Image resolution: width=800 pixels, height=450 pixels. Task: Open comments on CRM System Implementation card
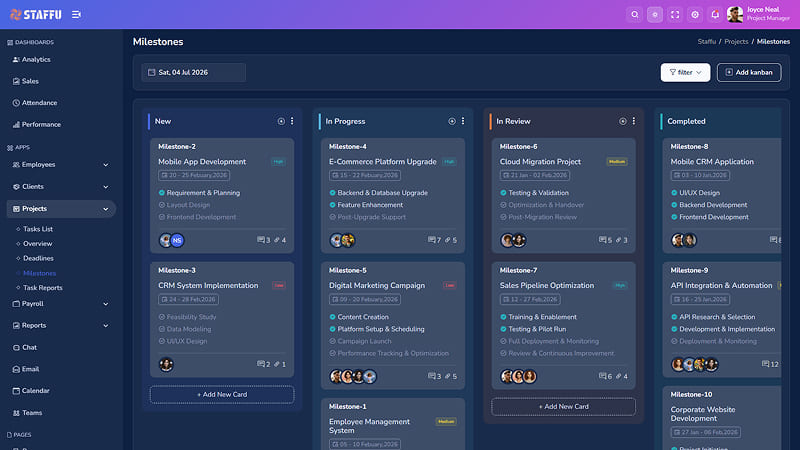point(264,364)
